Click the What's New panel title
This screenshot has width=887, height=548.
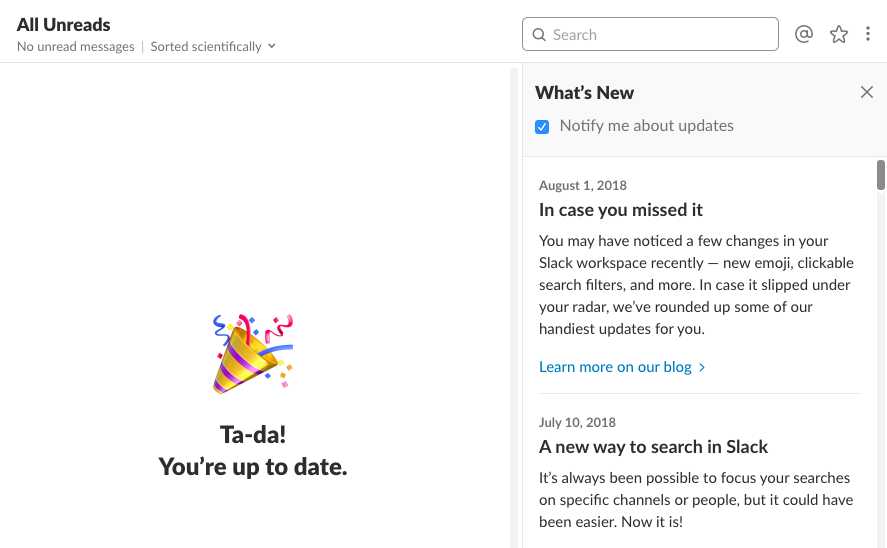584,93
